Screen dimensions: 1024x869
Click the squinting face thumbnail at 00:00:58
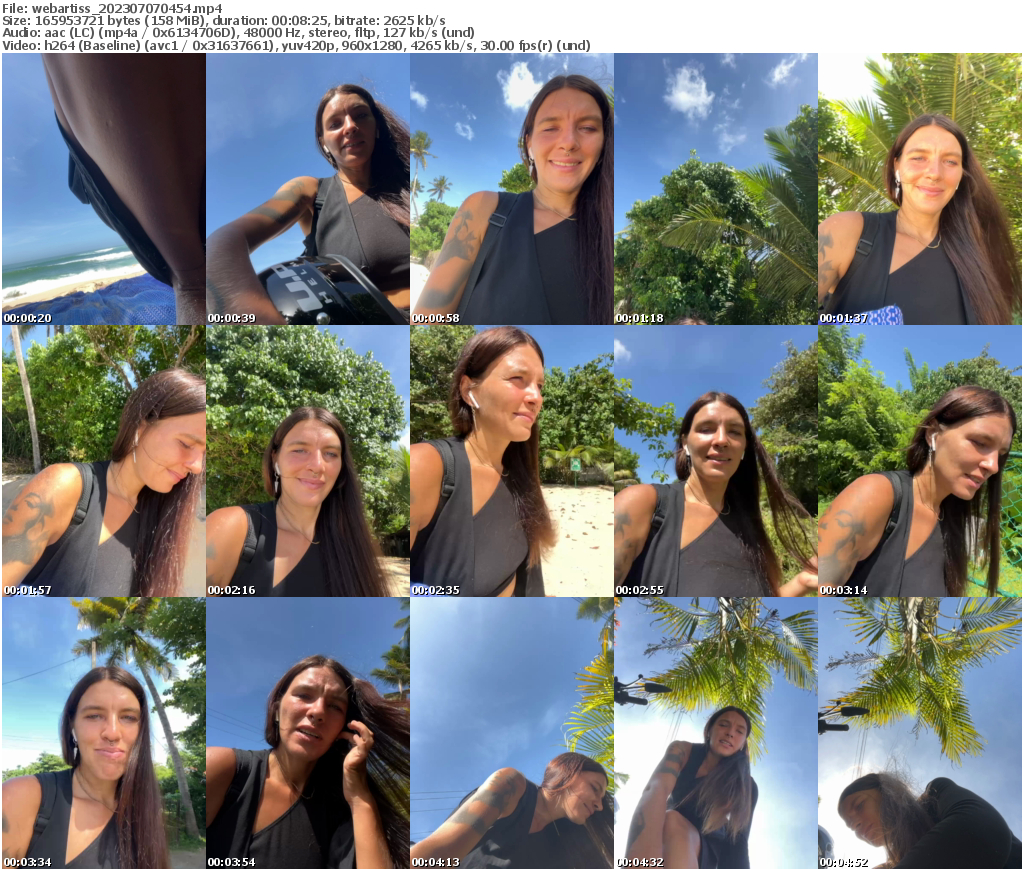pos(512,190)
